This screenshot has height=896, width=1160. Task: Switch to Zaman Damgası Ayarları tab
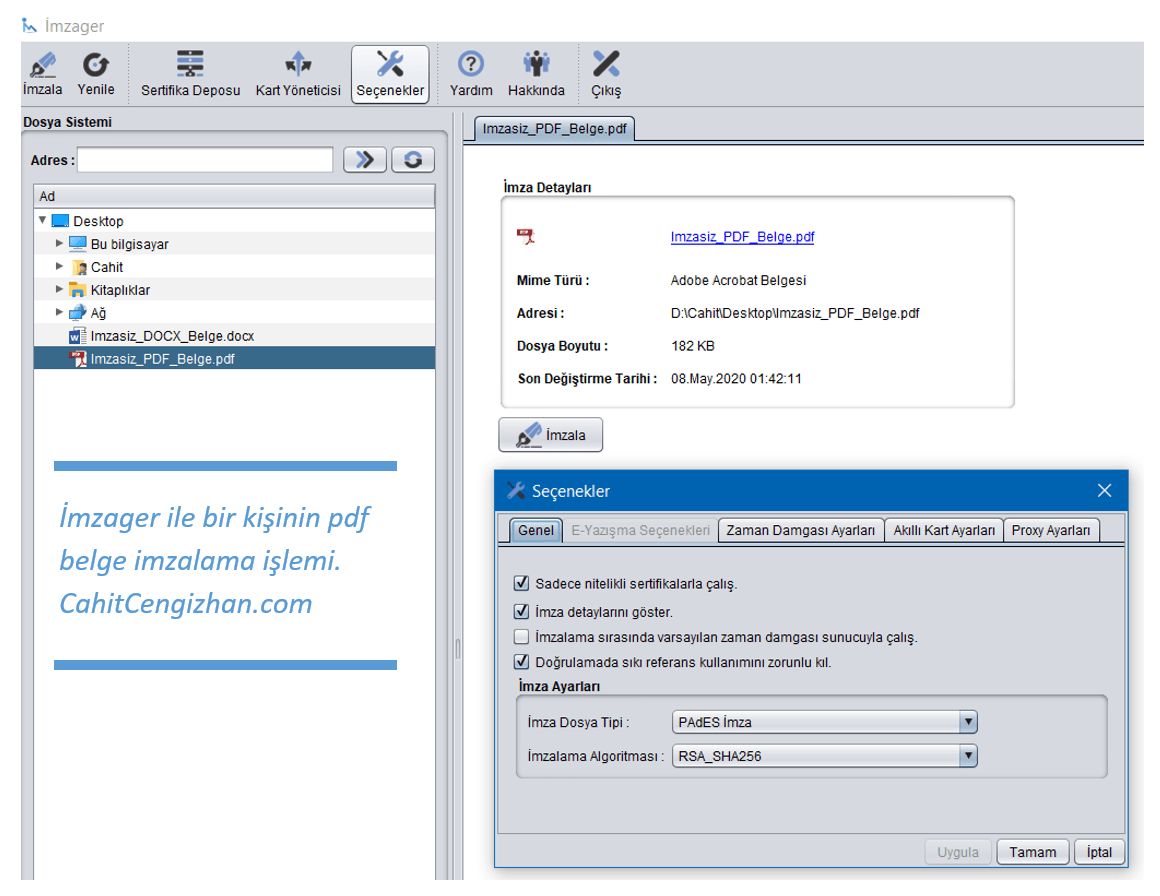click(800, 530)
